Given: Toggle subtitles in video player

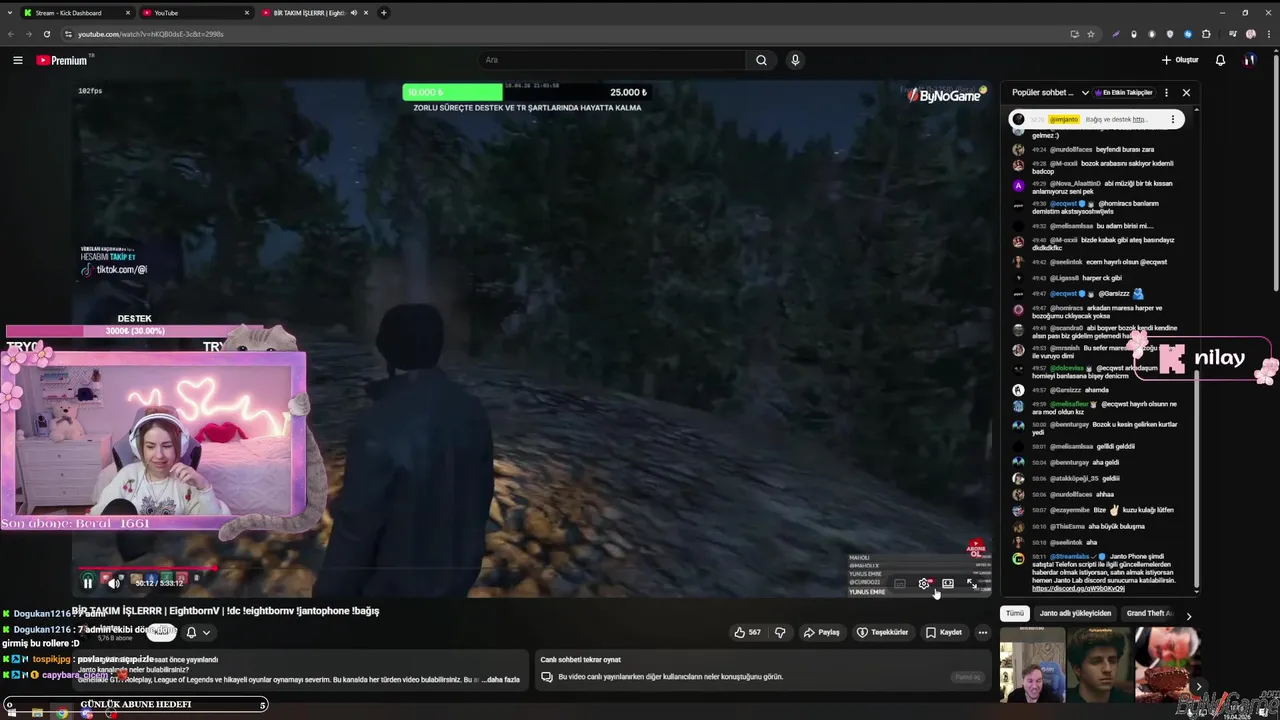Looking at the screenshot, I should click(900, 583).
